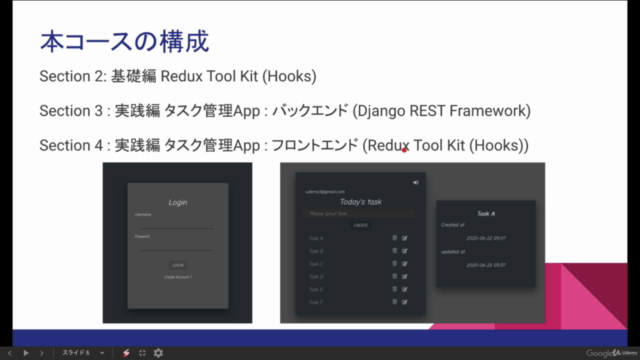This screenshot has width=640, height=360.
Task: Select 'Task E' in the task list
Action: [x=316, y=289]
